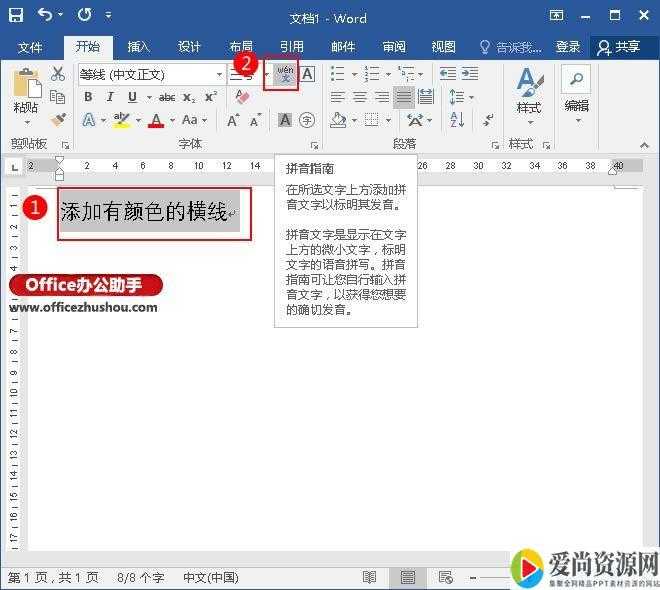Apply strikethrough formatting with the abc icon
This screenshot has height=590, width=660.
pyautogui.click(x=167, y=97)
